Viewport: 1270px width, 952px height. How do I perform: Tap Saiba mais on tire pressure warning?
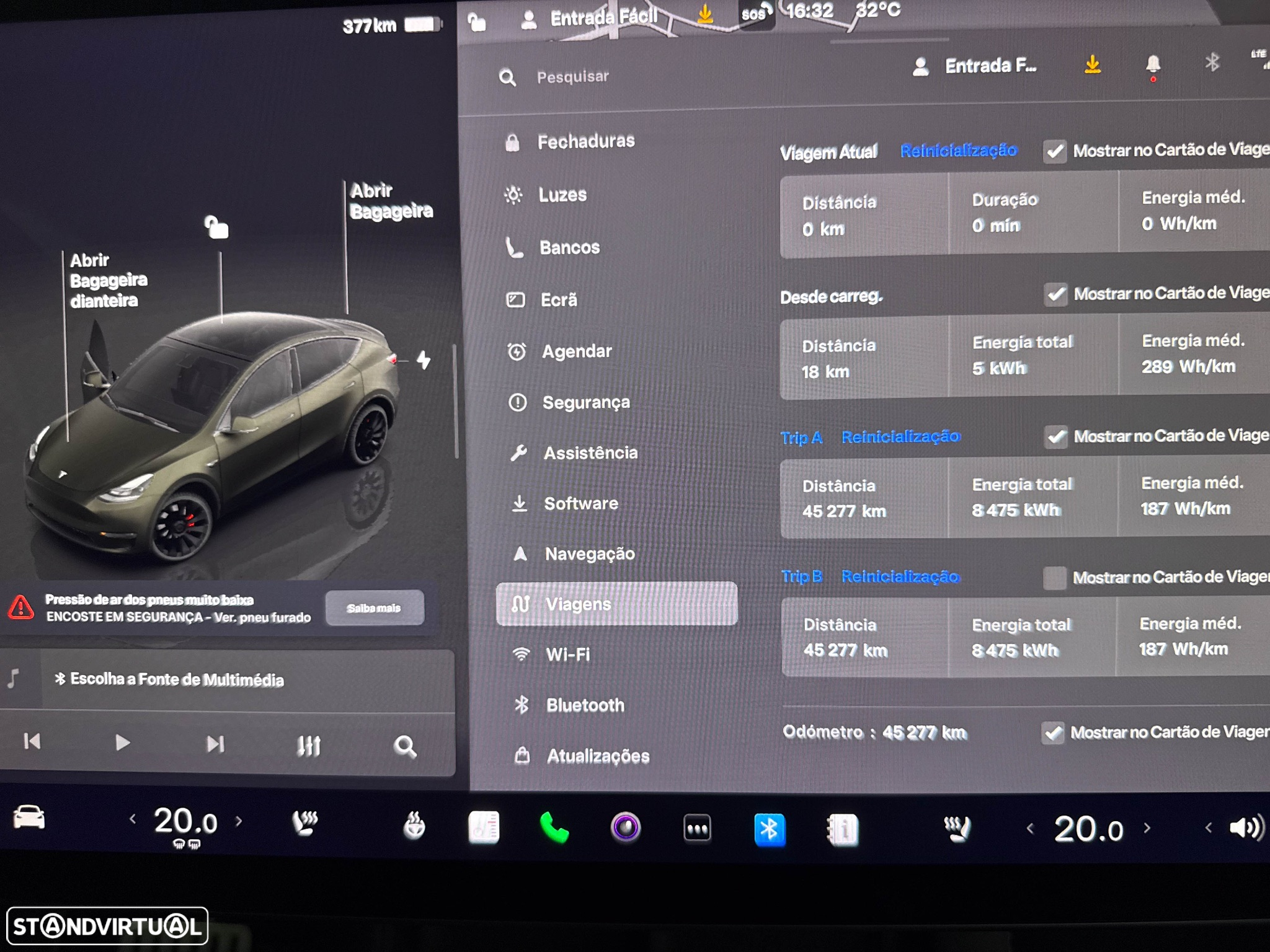(x=375, y=607)
